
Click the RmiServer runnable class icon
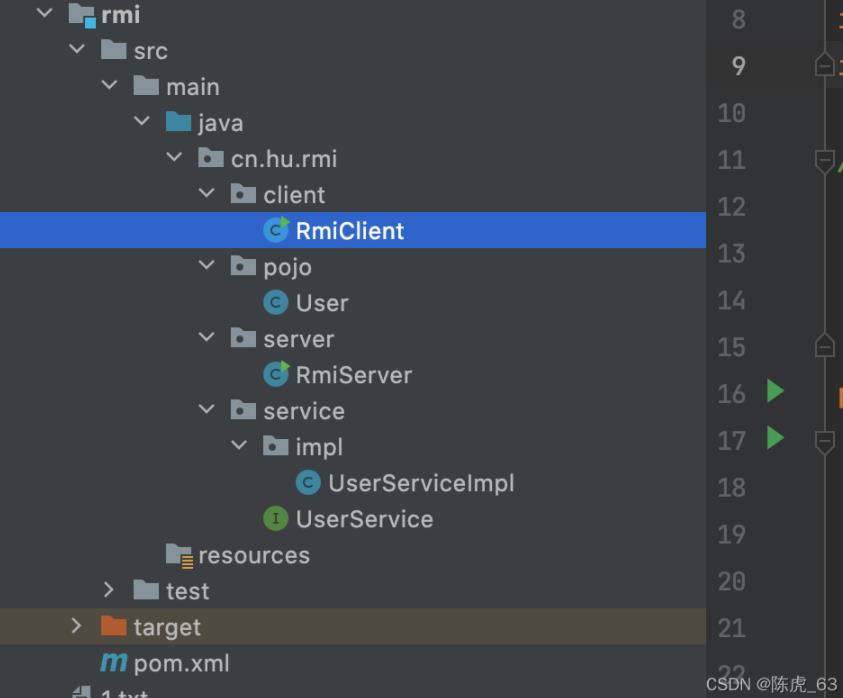point(276,374)
